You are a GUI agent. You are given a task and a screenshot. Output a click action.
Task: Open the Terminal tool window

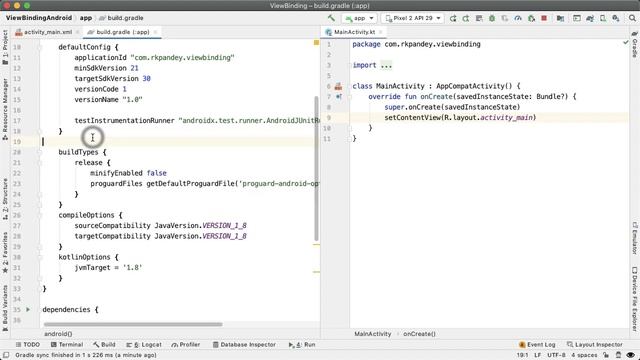(x=67, y=344)
